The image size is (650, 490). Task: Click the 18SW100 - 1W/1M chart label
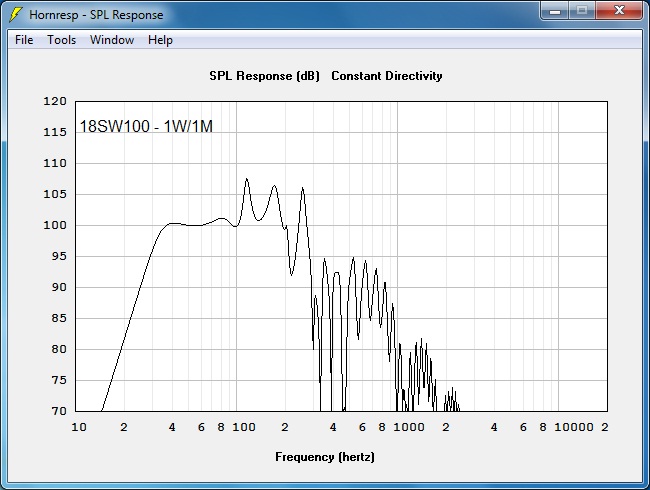[146, 126]
